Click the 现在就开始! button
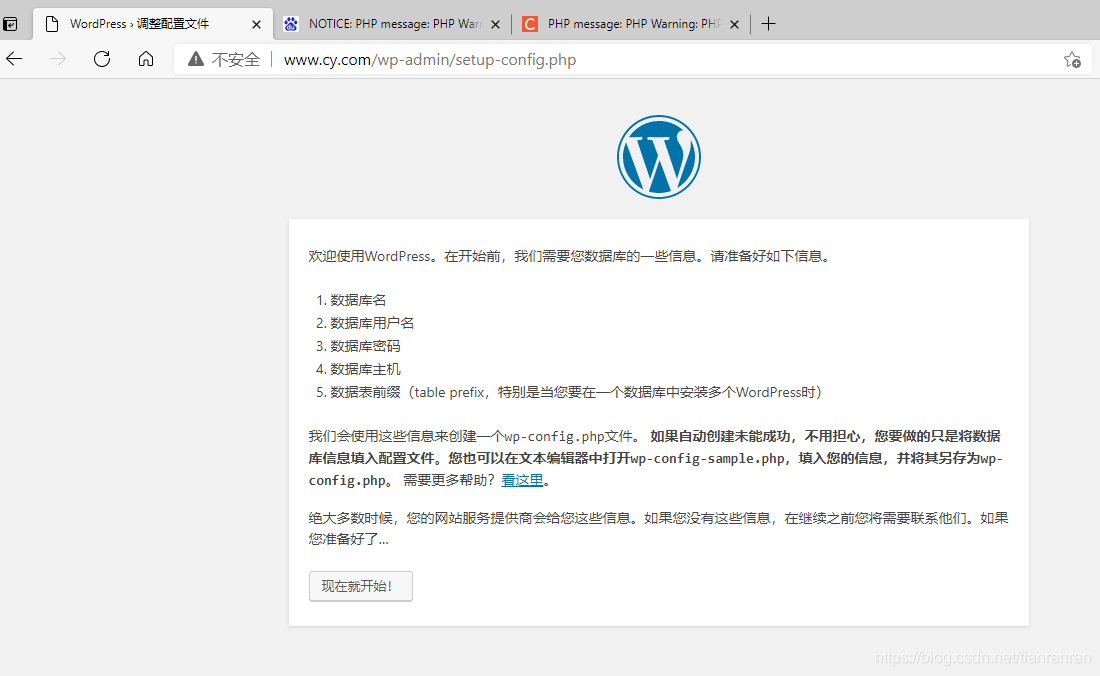1100x676 pixels. click(361, 586)
